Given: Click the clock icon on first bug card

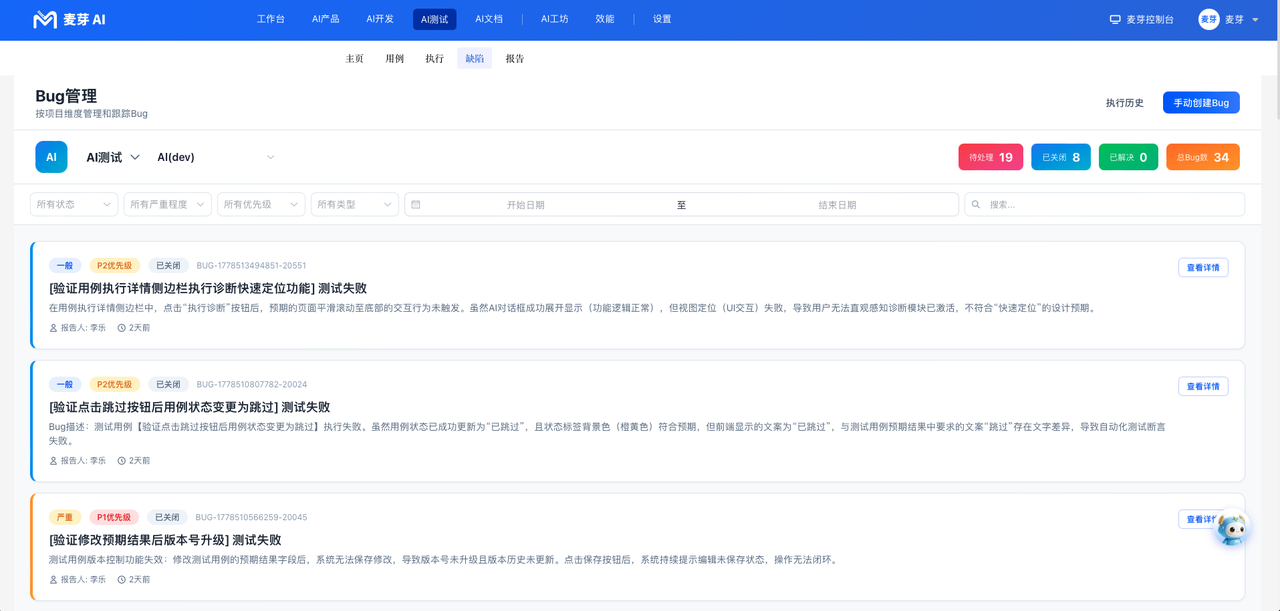Looking at the screenshot, I should (x=122, y=327).
